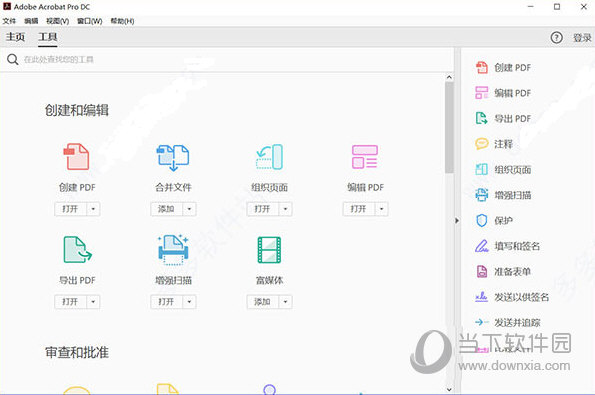Select 组织页面 icon in right sidebar
Image resolution: width=595 pixels, height=395 pixels.
coord(482,169)
